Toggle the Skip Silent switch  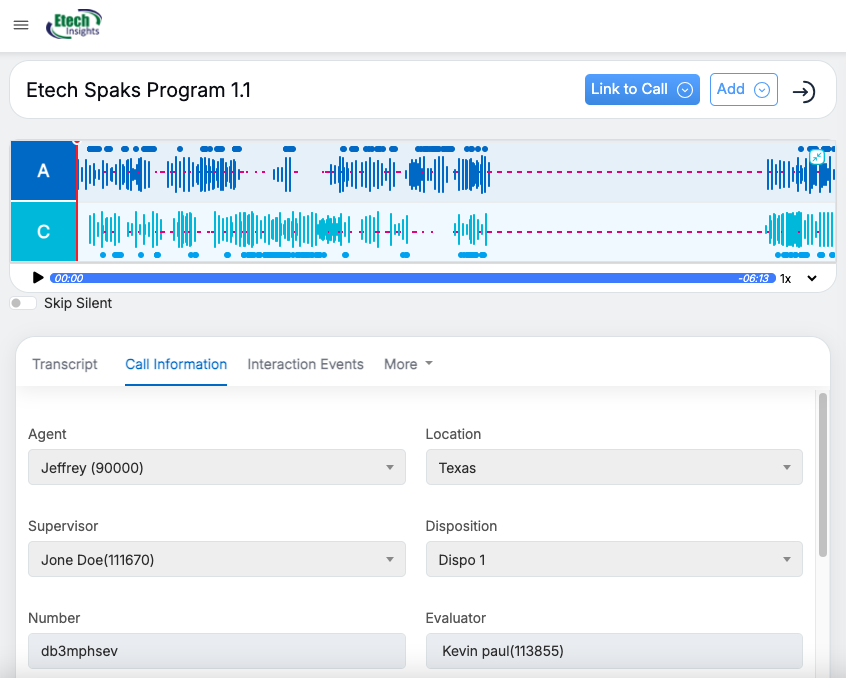click(23, 303)
